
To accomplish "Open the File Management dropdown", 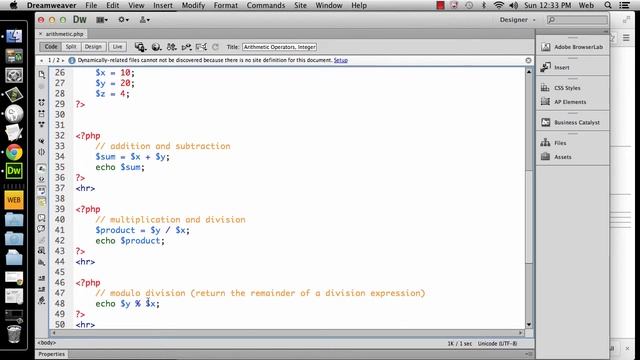I will pyautogui.click(x=171, y=47).
